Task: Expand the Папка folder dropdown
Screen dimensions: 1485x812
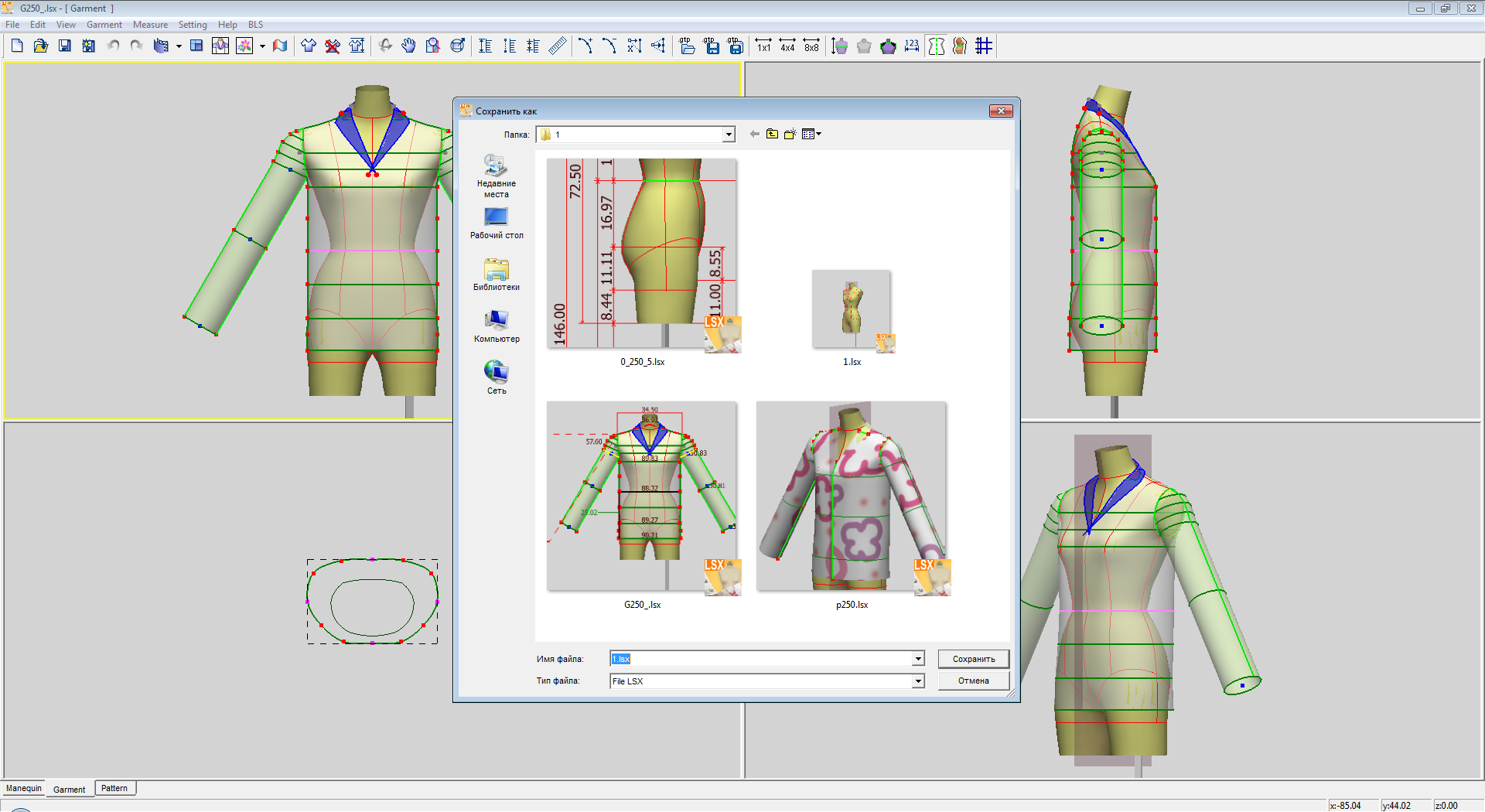Action: point(728,135)
